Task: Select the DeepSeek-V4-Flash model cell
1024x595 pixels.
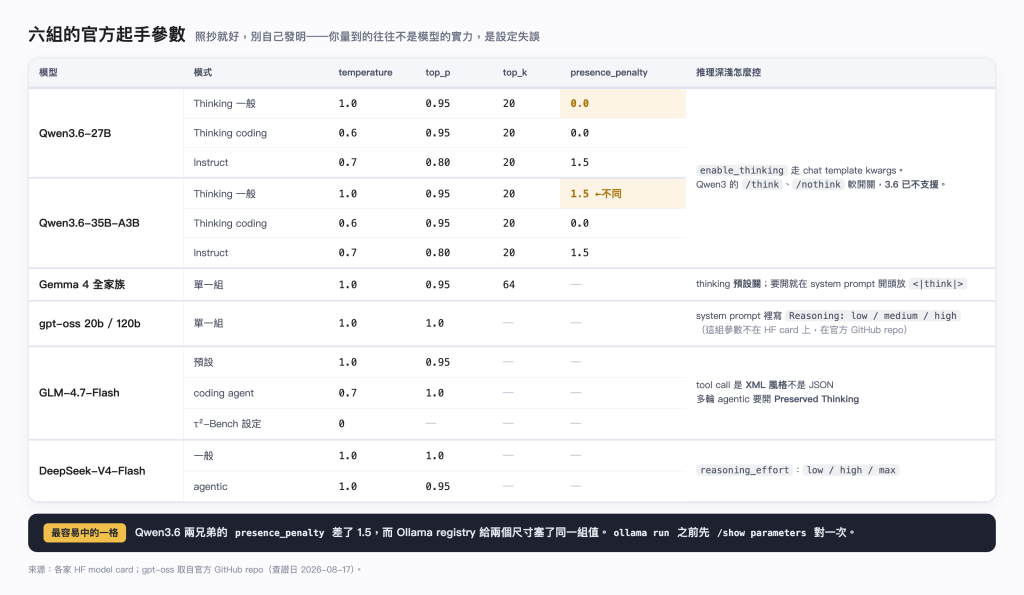Action: click(106, 471)
